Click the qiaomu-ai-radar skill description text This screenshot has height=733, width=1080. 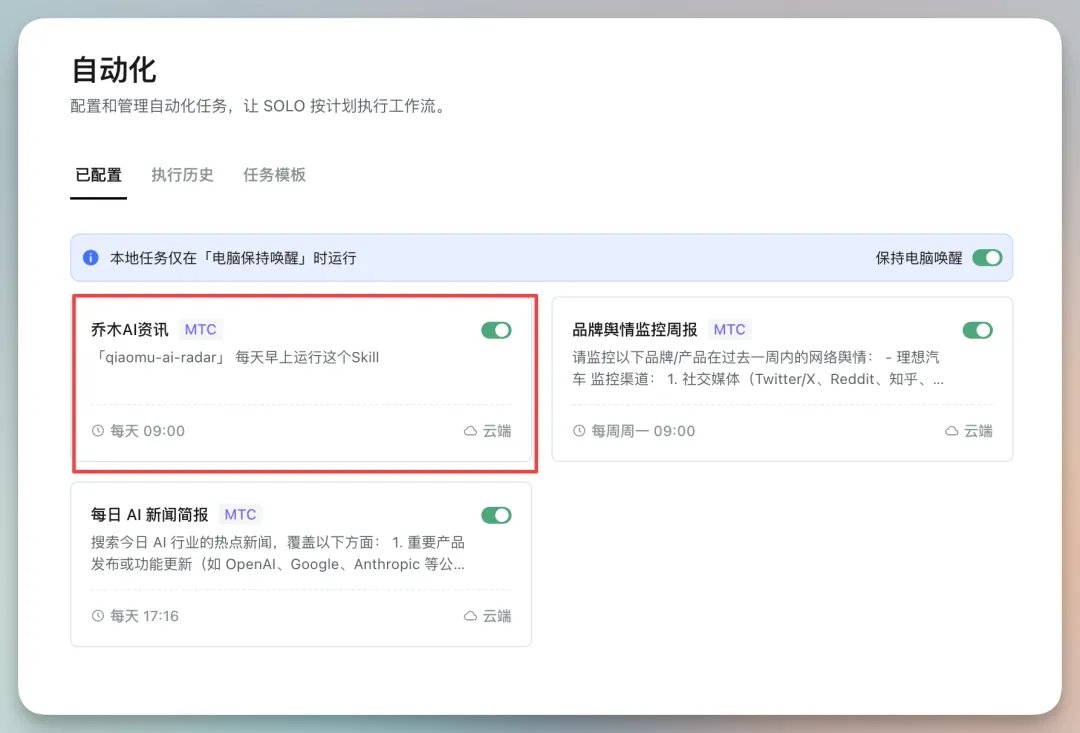235,357
